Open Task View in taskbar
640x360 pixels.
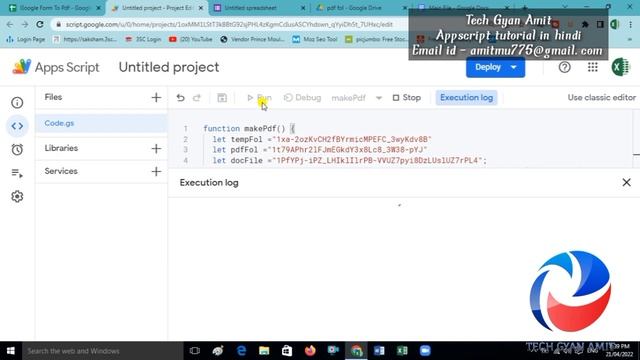195,351
